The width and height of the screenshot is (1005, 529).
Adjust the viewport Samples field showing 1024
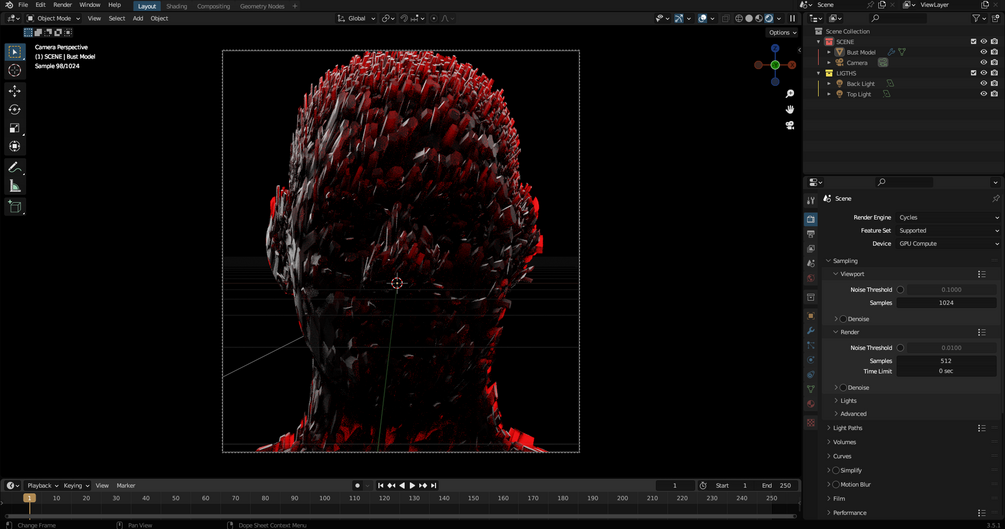(x=945, y=302)
